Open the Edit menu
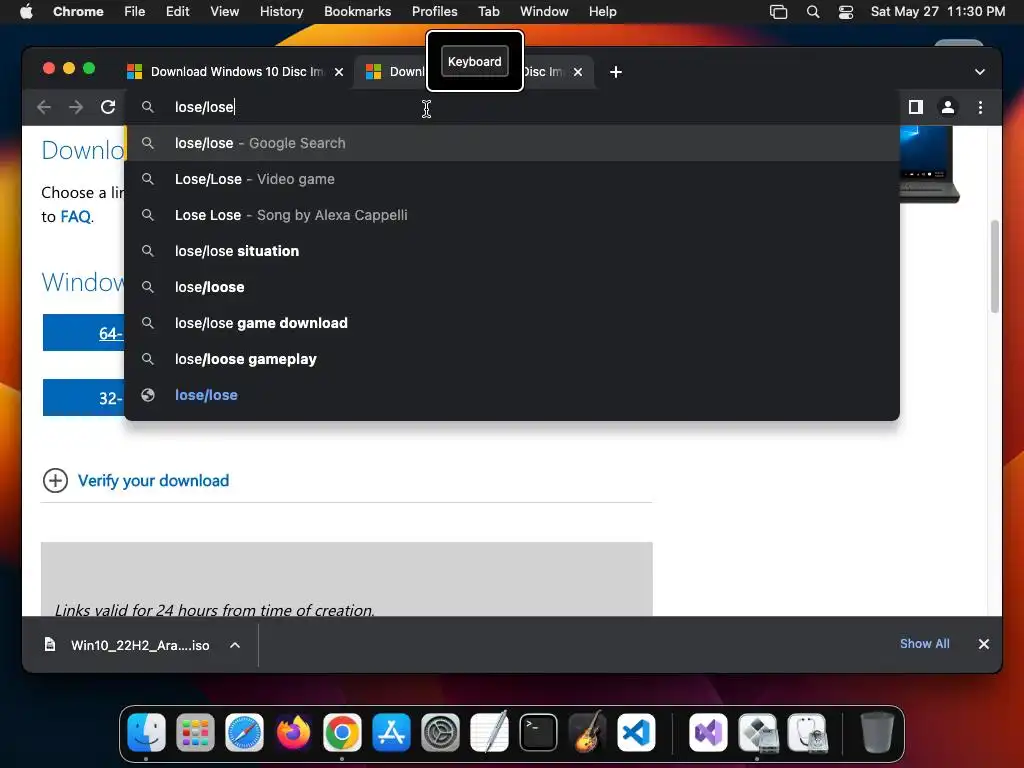The height and width of the screenshot is (768, 1024). [178, 12]
